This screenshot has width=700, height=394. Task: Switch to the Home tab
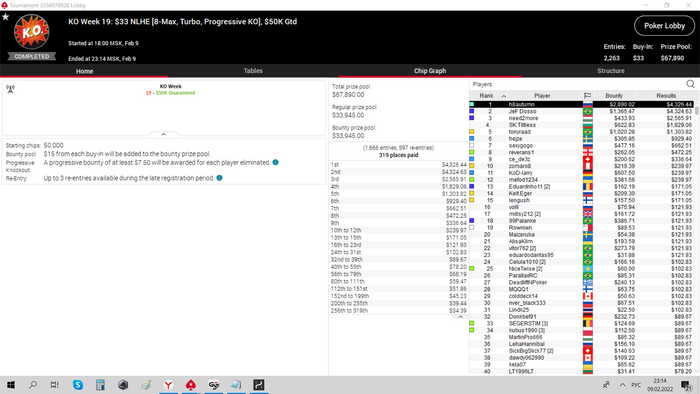tap(84, 71)
